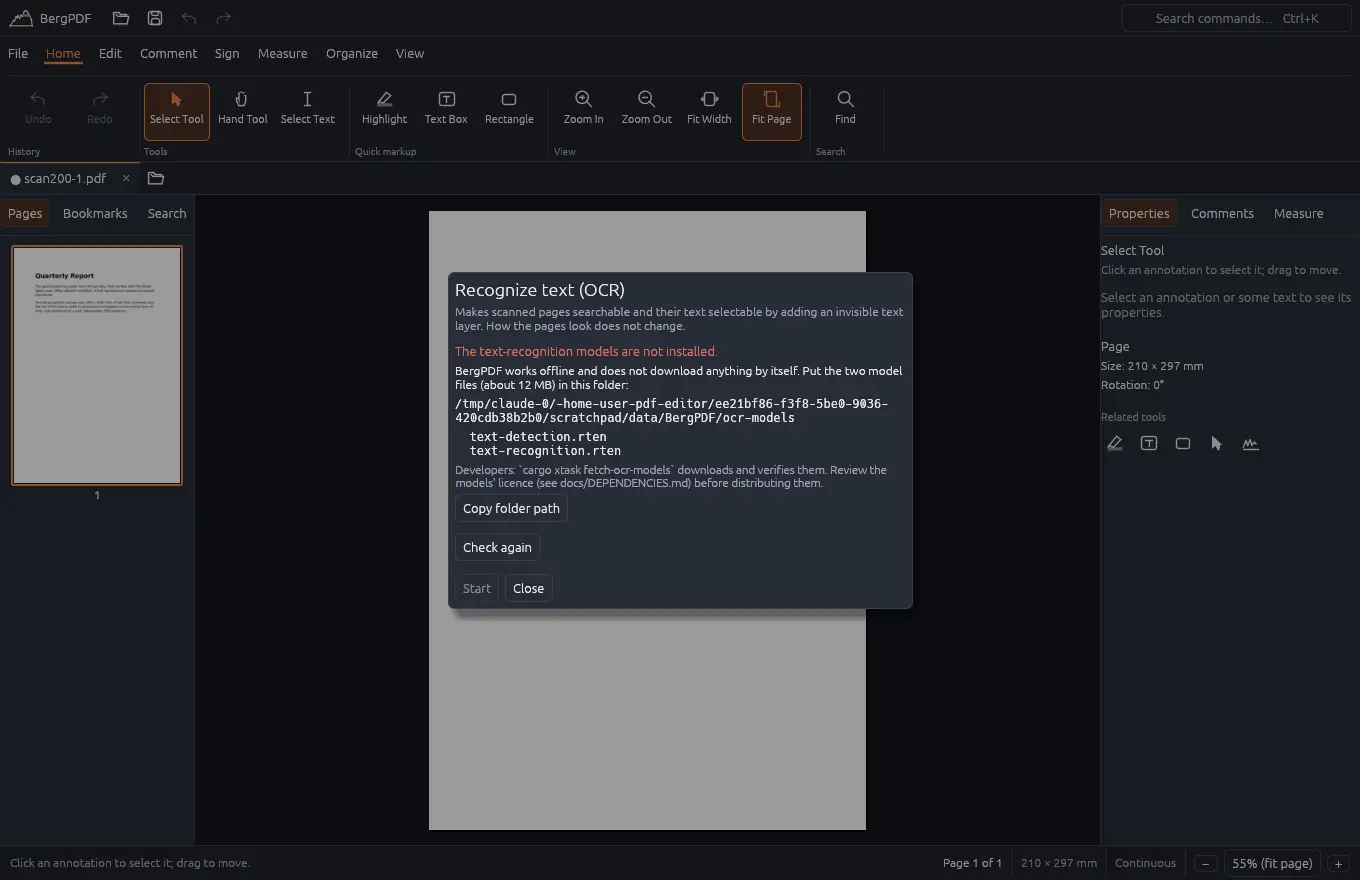Show the Bookmarks side panel tab
Image resolution: width=1360 pixels, height=880 pixels.
[95, 213]
